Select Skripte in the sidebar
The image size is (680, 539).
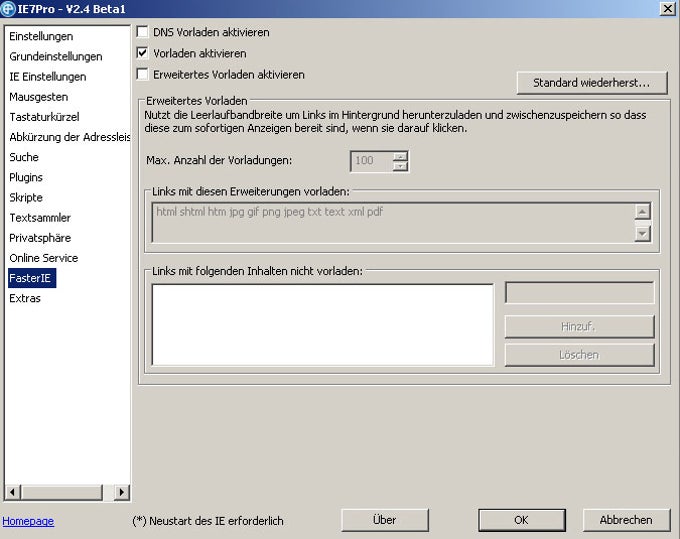[26, 197]
